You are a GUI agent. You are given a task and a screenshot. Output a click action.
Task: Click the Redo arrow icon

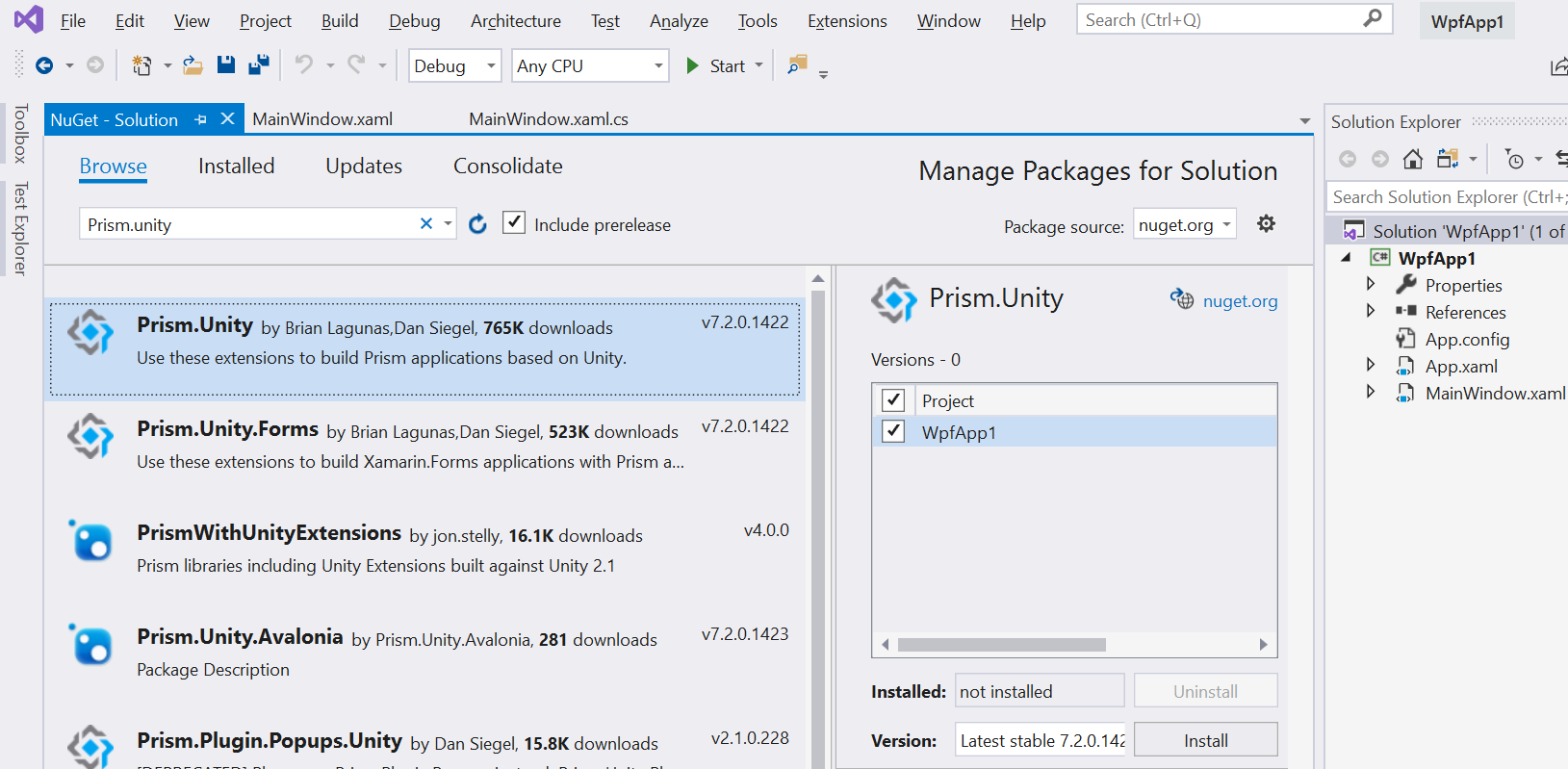tap(356, 64)
